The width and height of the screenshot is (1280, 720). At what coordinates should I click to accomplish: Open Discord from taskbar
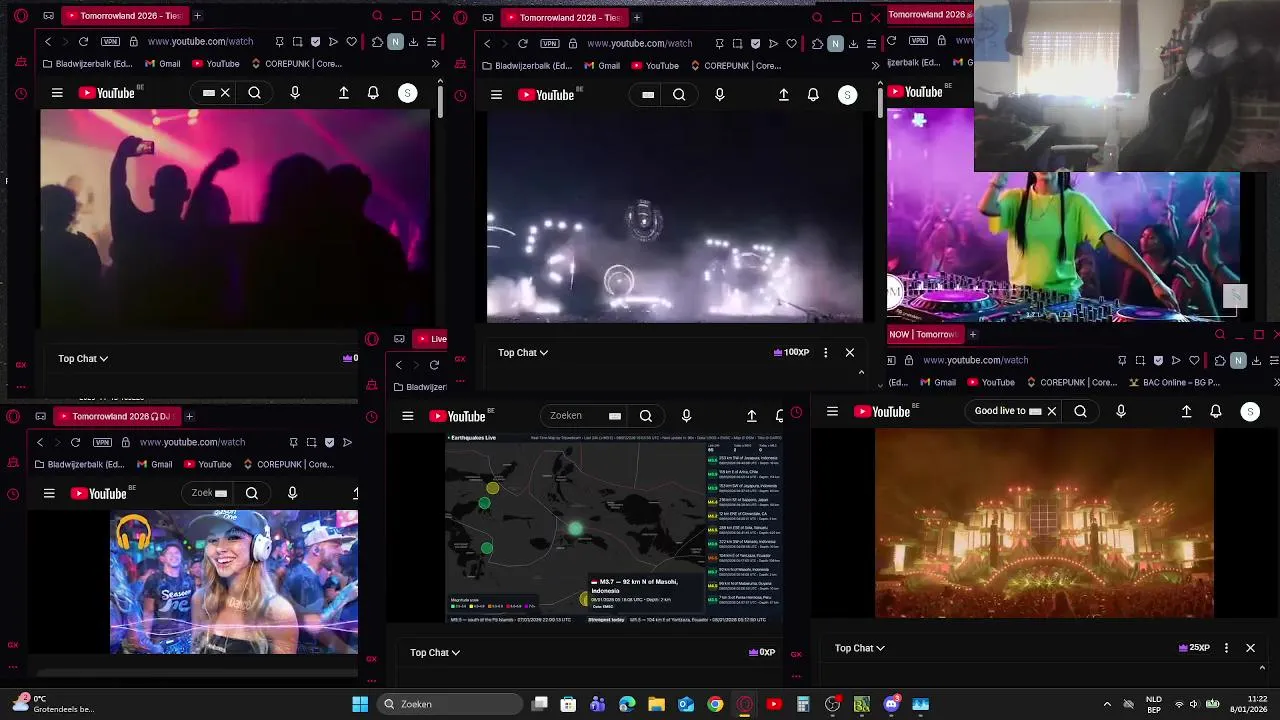pos(891,704)
